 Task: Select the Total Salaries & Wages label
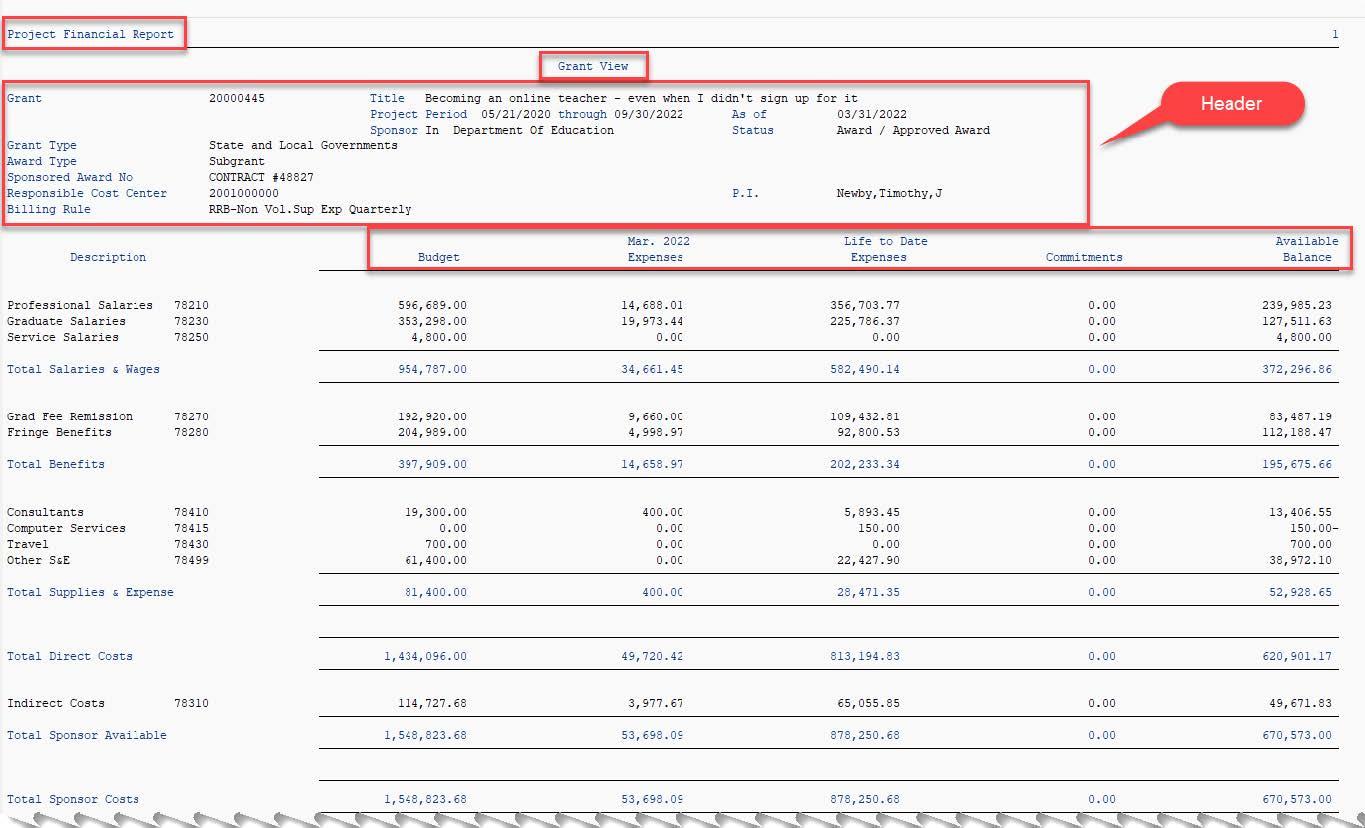pos(83,370)
